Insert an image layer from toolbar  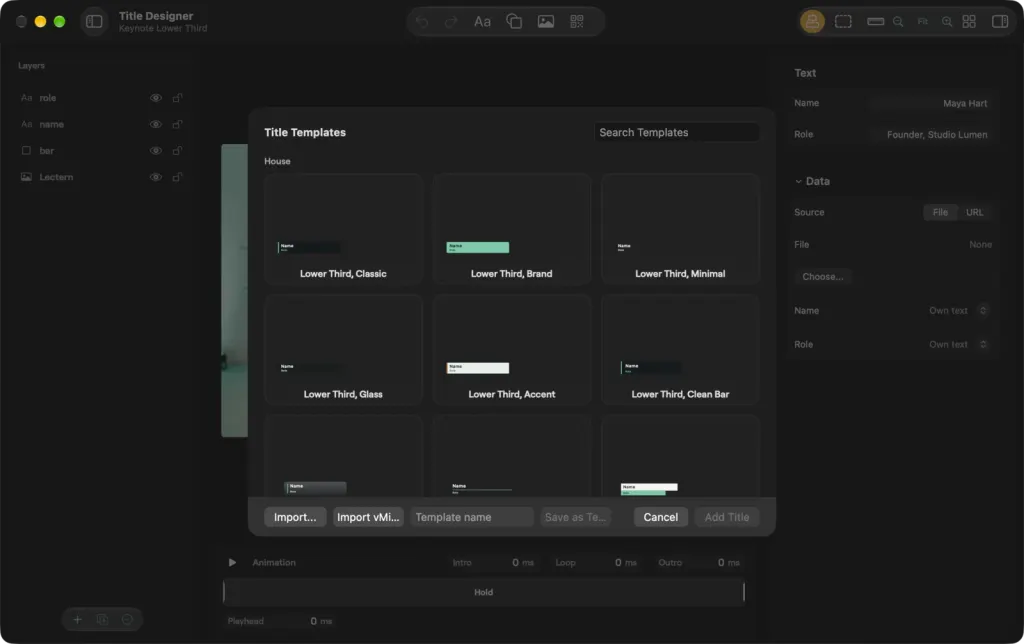[546, 22]
